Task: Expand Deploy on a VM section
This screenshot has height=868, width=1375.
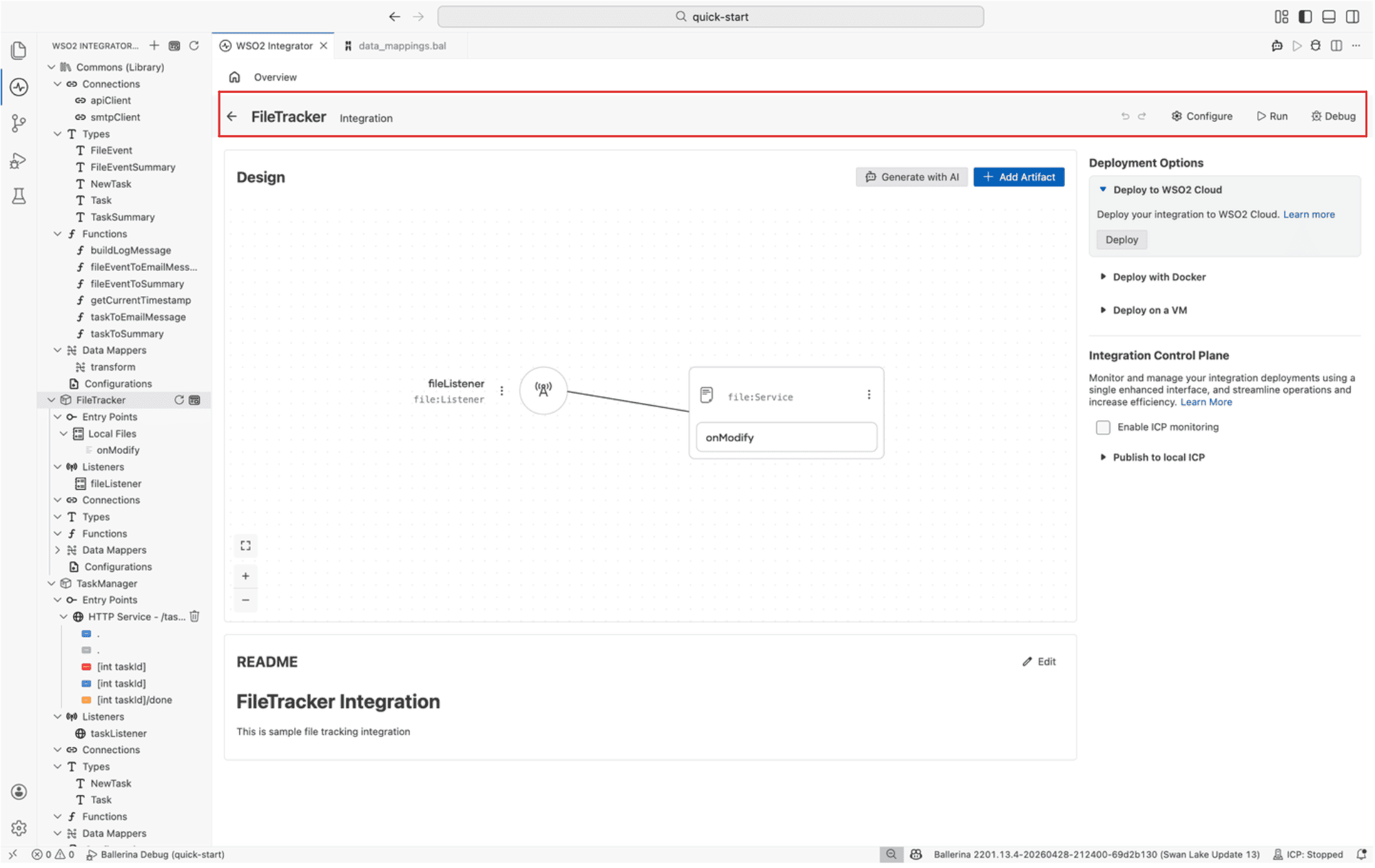Action: point(1103,310)
